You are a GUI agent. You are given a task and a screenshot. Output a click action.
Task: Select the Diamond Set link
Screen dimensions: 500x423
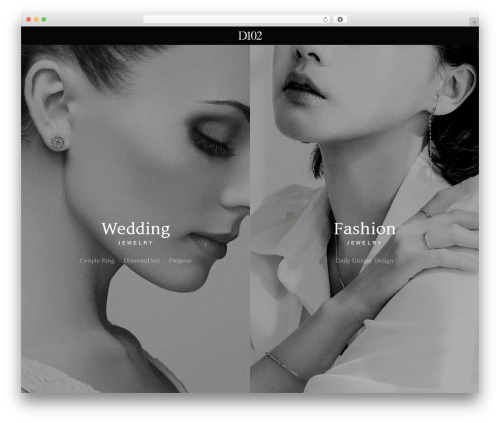coord(141,261)
